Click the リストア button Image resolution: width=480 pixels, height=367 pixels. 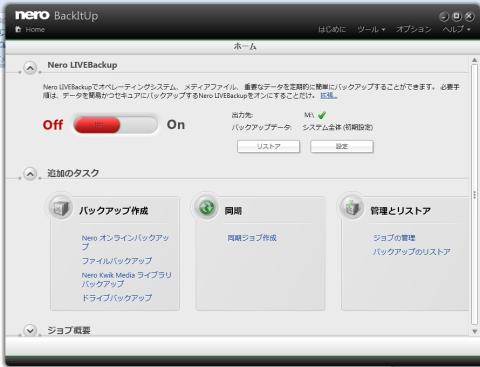[269, 146]
